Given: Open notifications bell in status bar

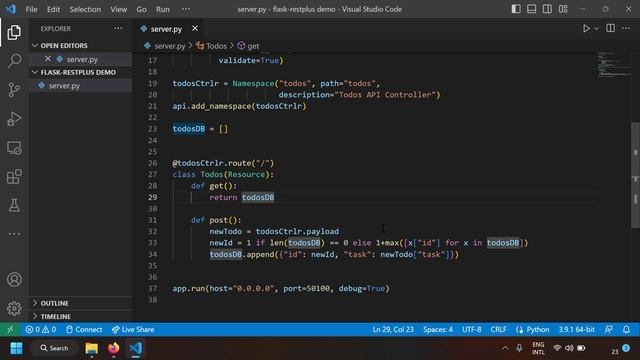Looking at the screenshot, I should click(x=626, y=329).
